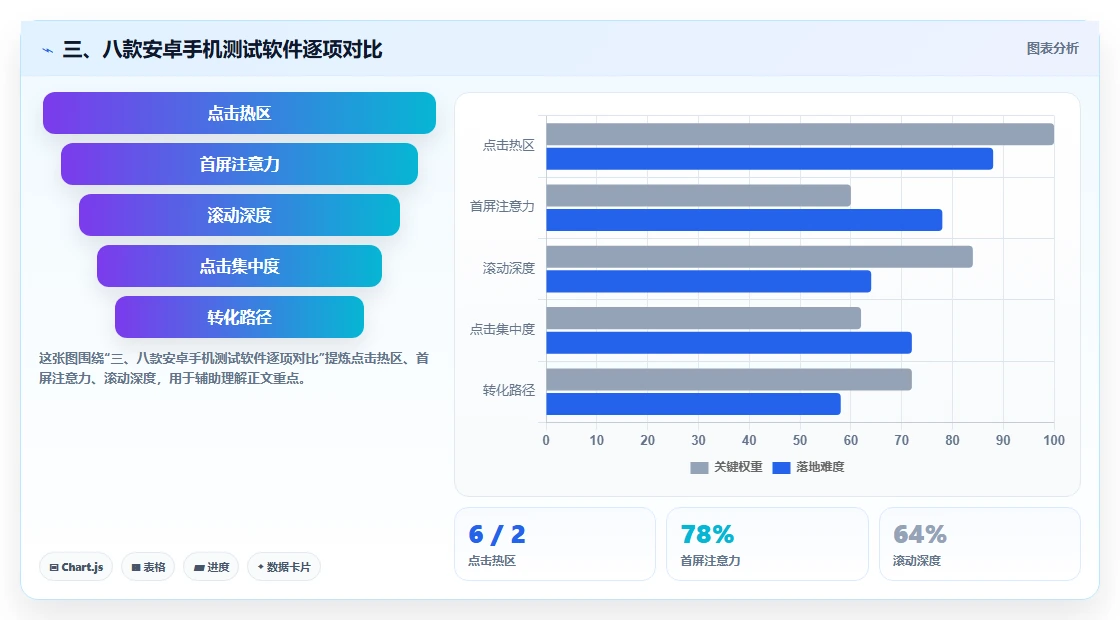The width and height of the screenshot is (1120, 620).
Task: Select the 滚动深度 funnel stage
Action: (239, 215)
